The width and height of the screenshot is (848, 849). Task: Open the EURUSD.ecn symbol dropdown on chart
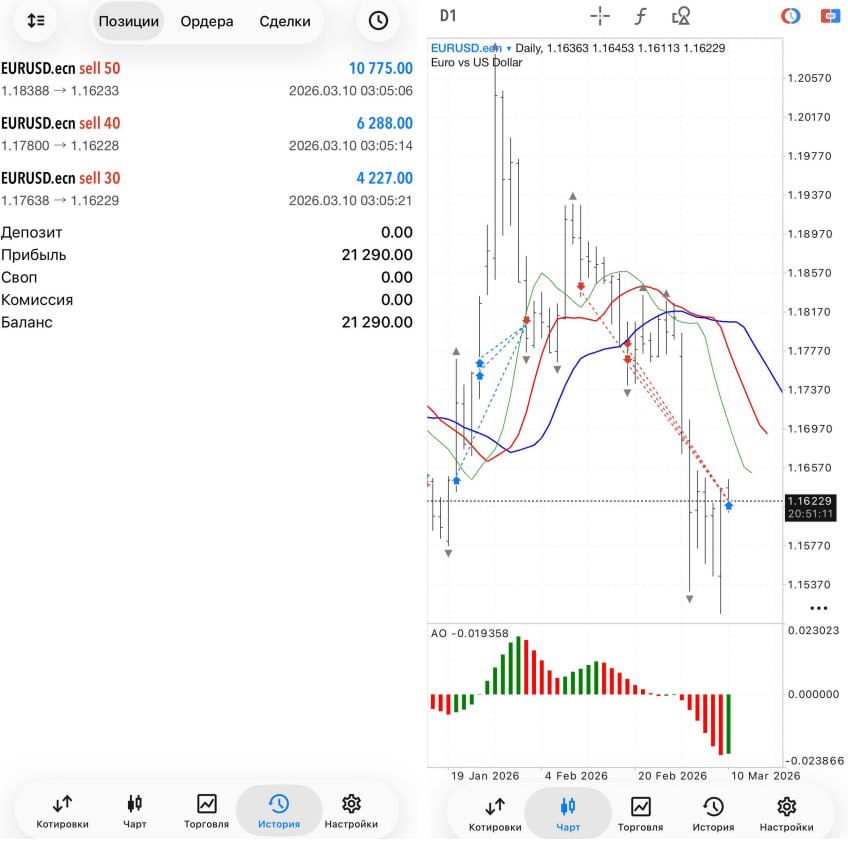click(471, 48)
